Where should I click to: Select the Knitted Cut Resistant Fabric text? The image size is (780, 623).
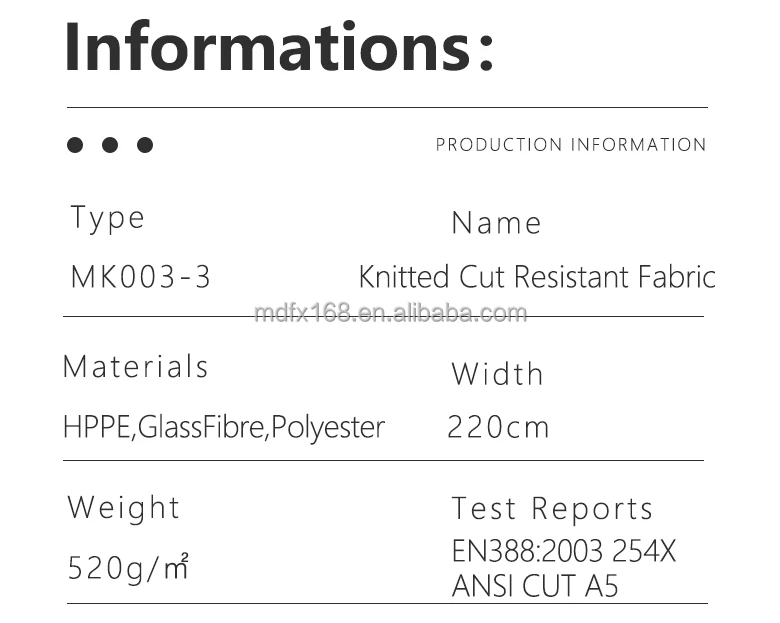(x=537, y=276)
